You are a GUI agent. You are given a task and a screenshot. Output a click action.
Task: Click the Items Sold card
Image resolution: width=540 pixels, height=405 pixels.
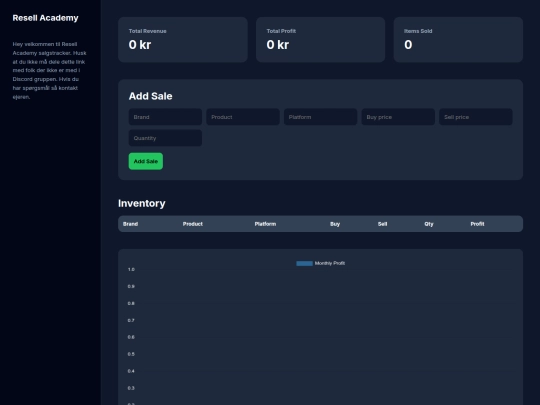pyautogui.click(x=458, y=40)
